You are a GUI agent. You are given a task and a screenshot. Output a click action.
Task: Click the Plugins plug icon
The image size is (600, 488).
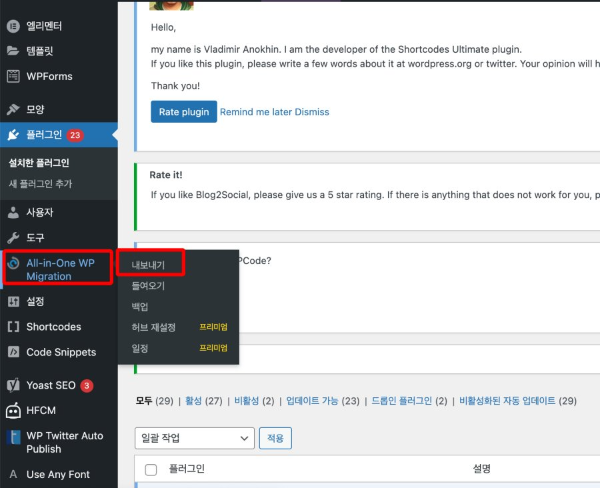point(13,135)
